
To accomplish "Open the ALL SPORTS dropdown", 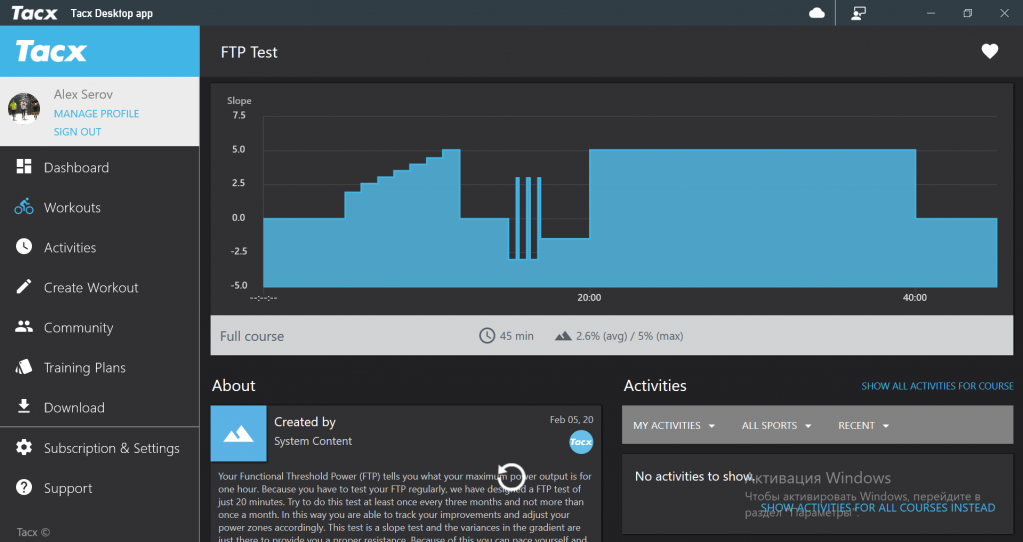I will [776, 425].
